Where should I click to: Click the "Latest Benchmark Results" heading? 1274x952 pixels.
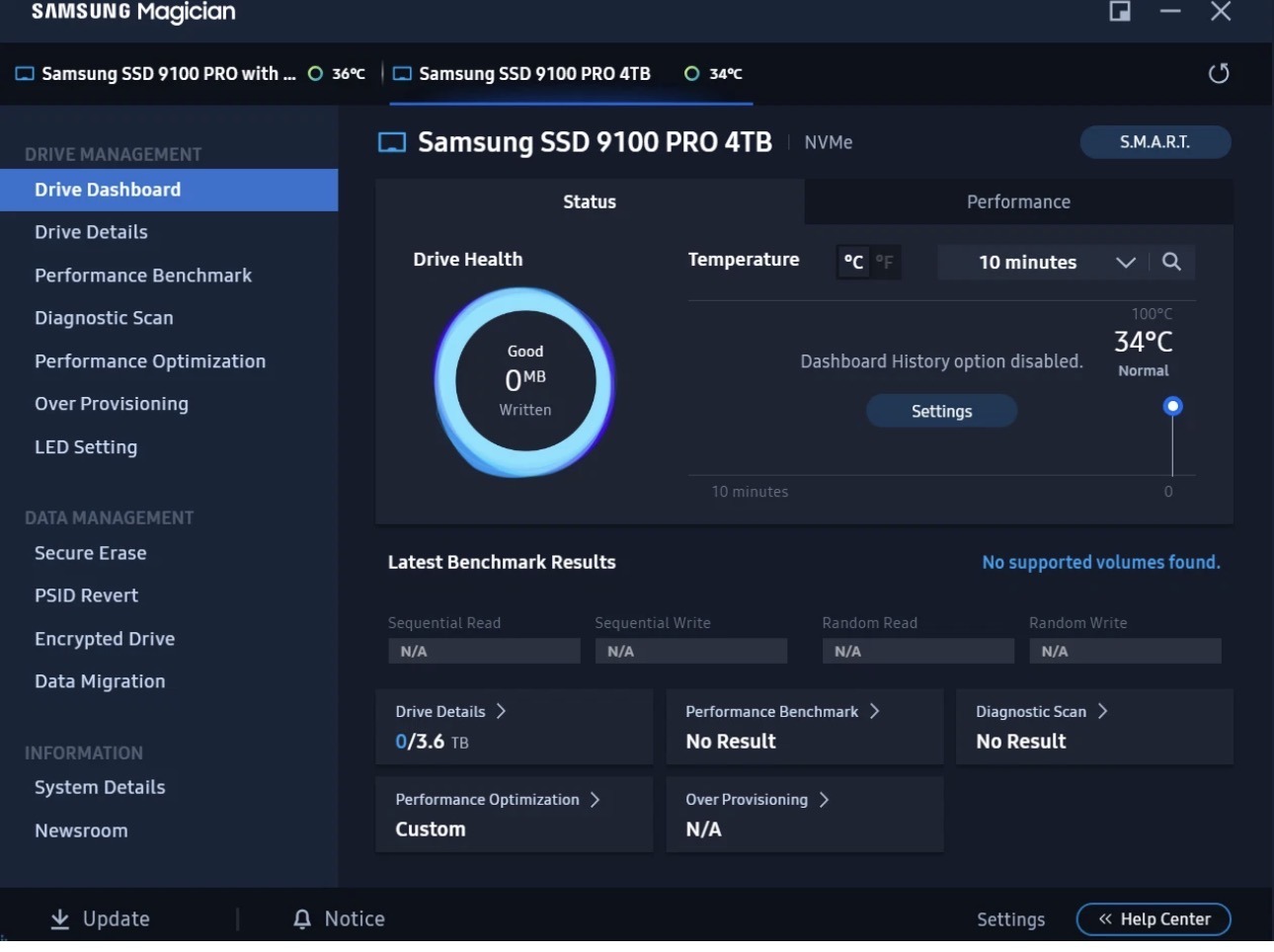[x=502, y=562]
